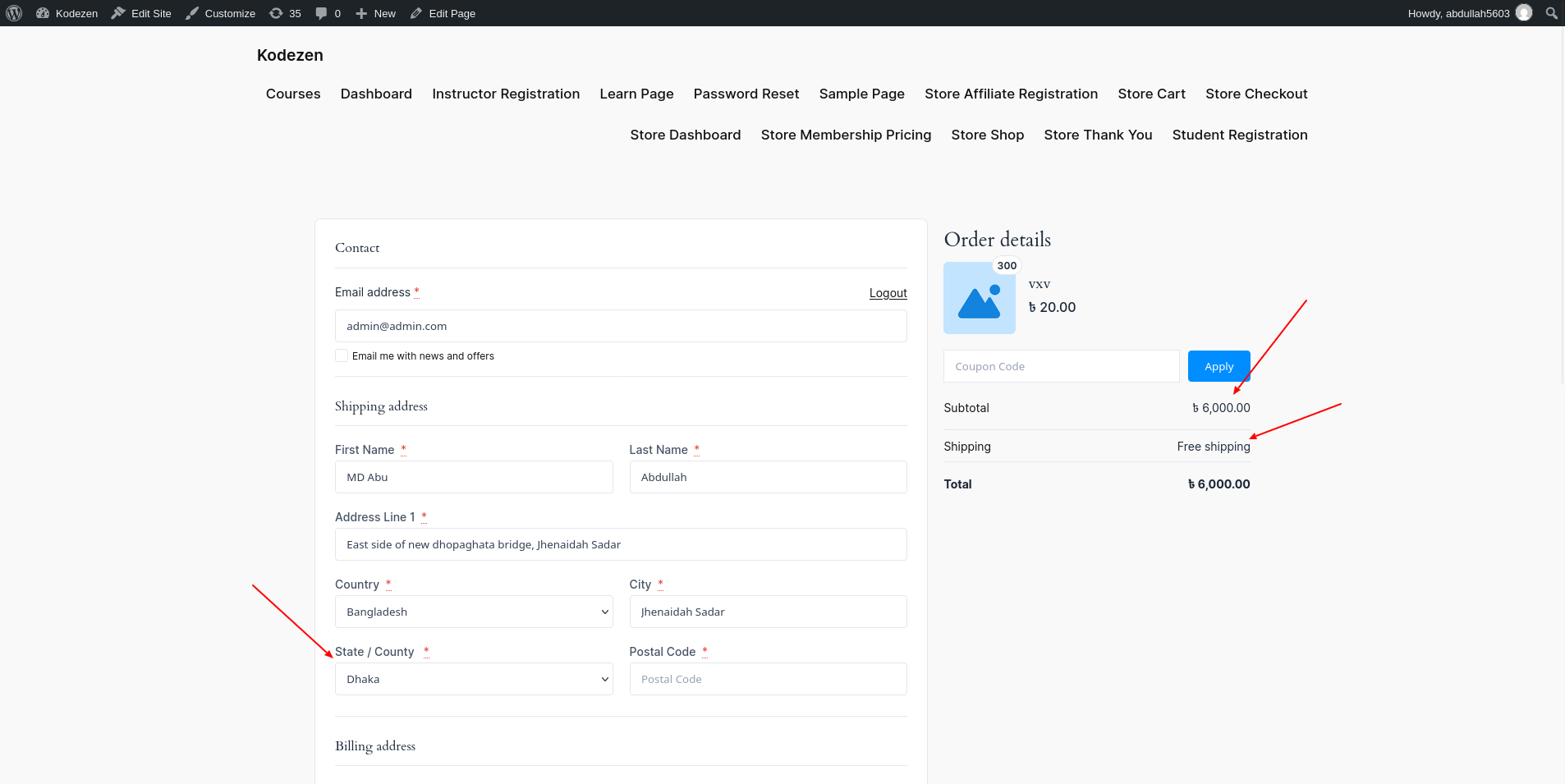Click the search magnifier in admin bar
The image size is (1565, 784).
pyautogui.click(x=1551, y=13)
